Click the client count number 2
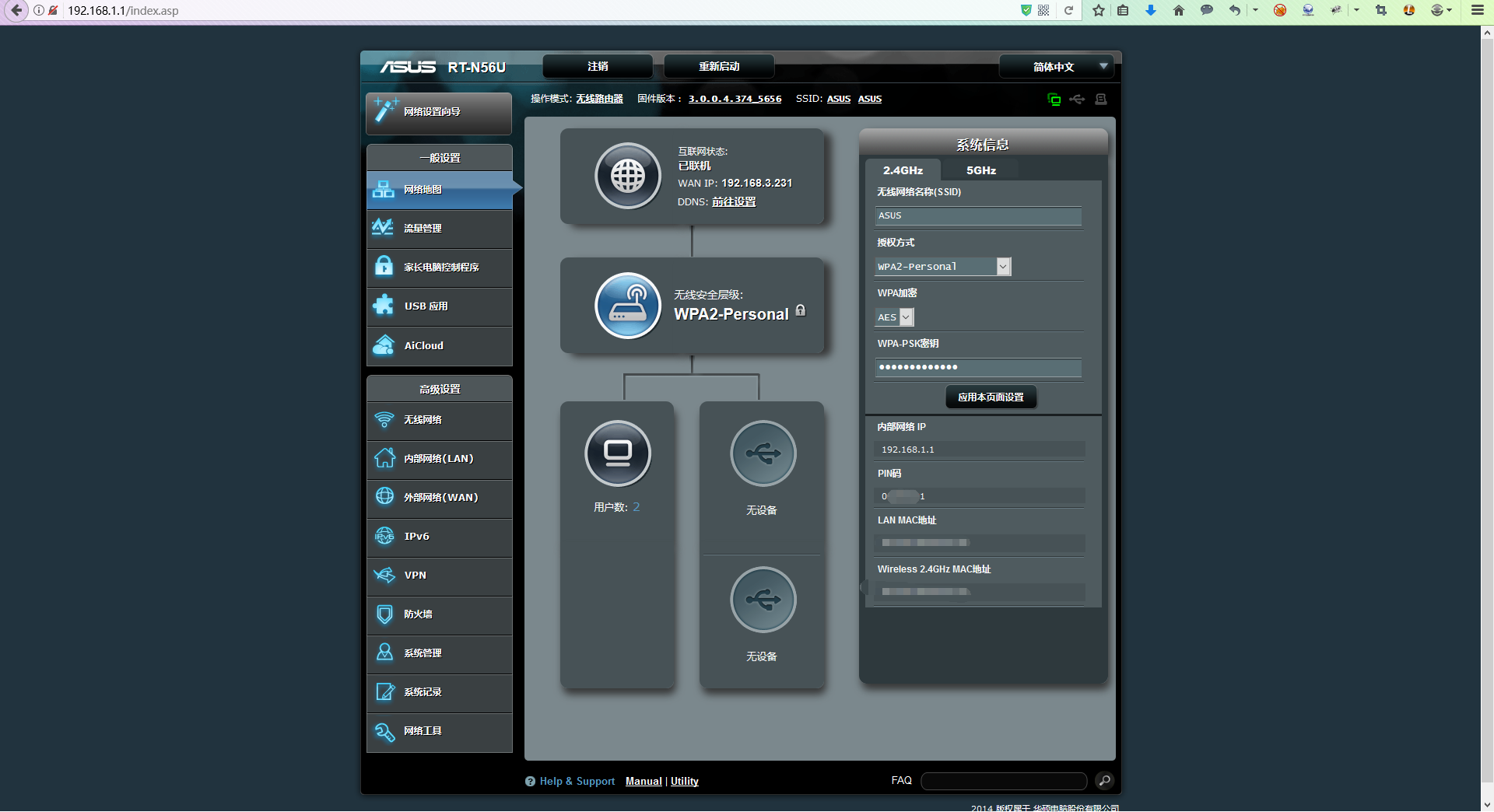Viewport: 1494px width, 812px height. click(x=637, y=507)
